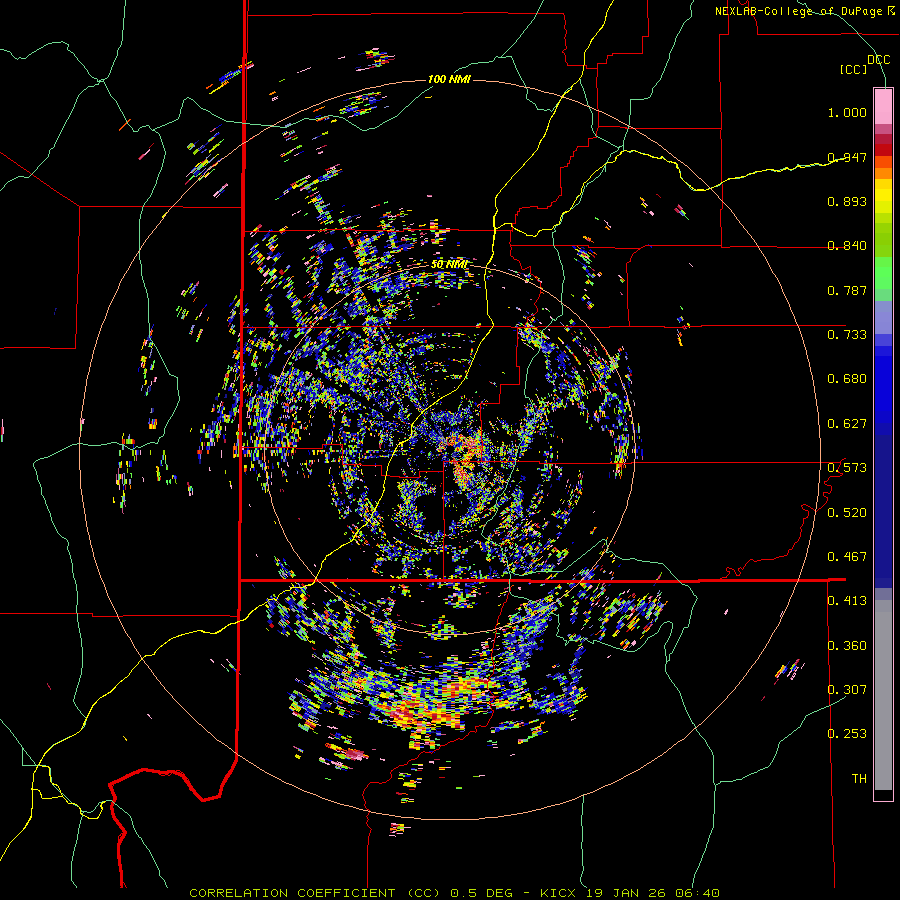Click the 0.627 scale value
Image resolution: width=900 pixels, height=900 pixels.
click(x=847, y=424)
